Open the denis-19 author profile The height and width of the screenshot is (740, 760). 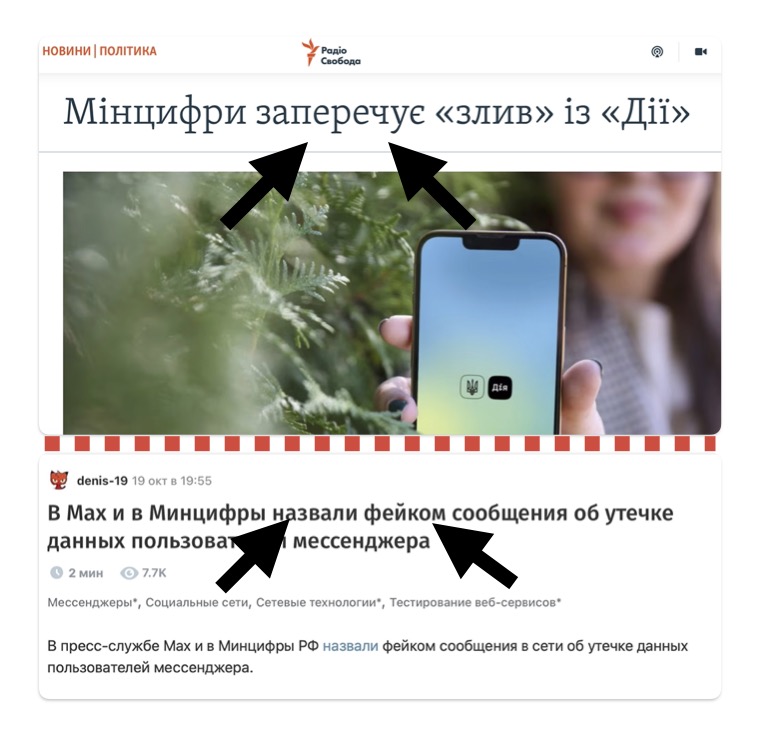[x=102, y=481]
